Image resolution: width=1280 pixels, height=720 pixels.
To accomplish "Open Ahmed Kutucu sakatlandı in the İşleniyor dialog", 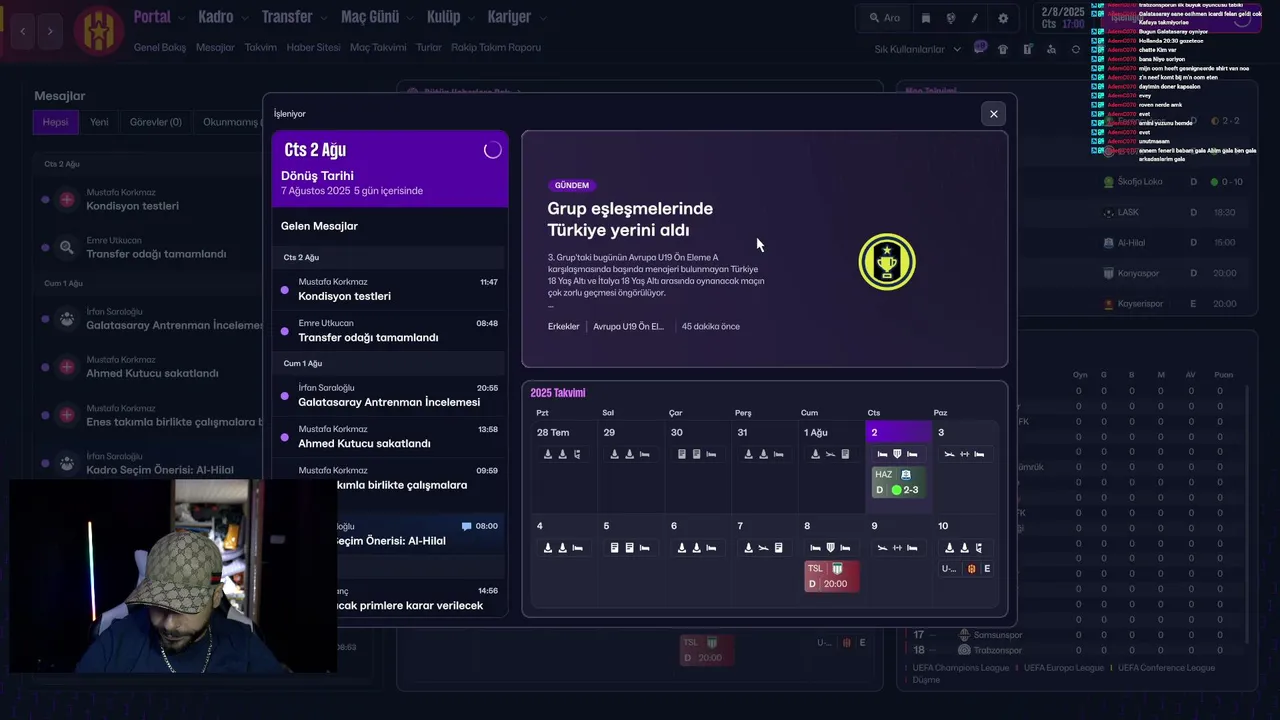I will coord(390,437).
